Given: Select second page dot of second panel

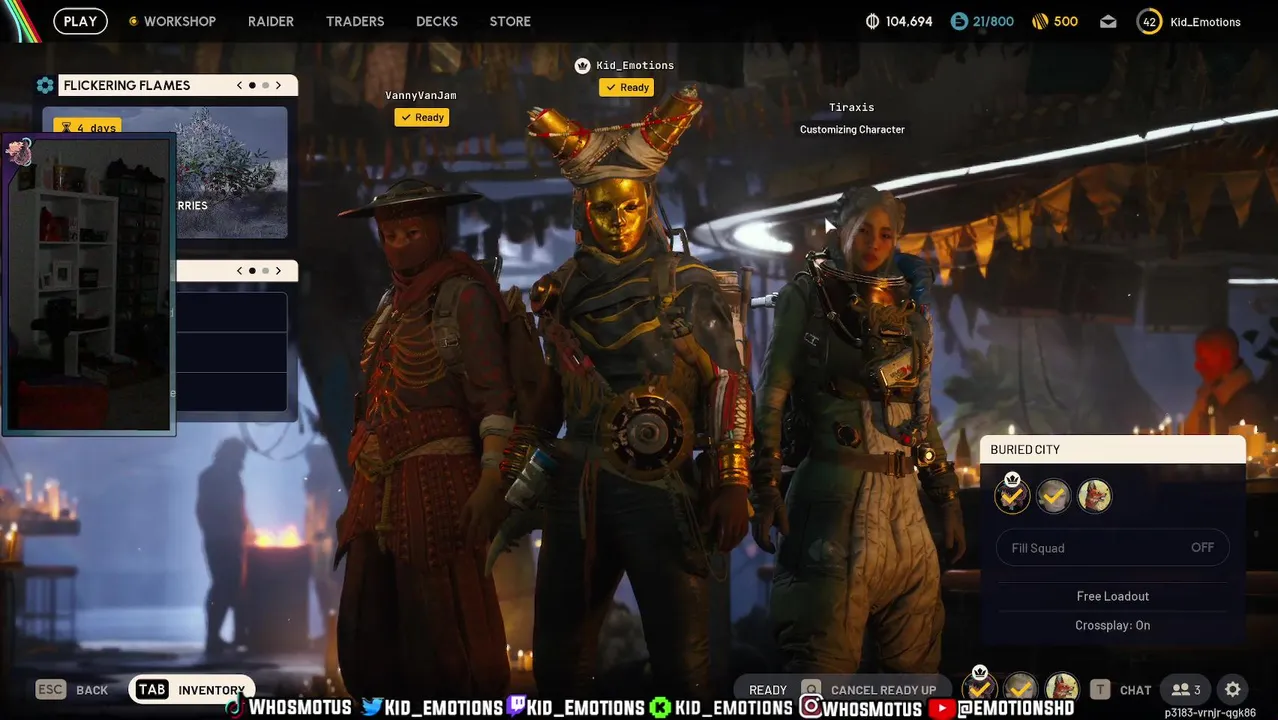Looking at the screenshot, I should click(x=265, y=270).
